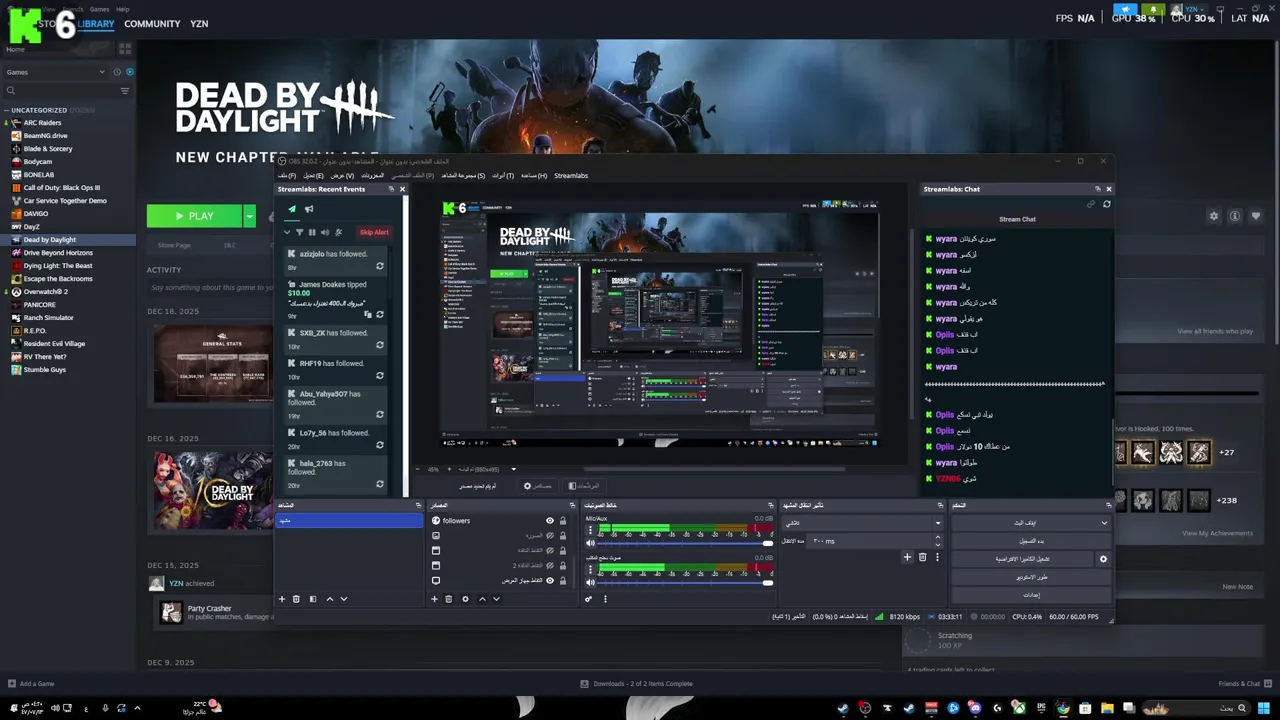This screenshot has width=1280, height=720.
Task: Add a new scene transition plus icon
Action: [x=908, y=557]
